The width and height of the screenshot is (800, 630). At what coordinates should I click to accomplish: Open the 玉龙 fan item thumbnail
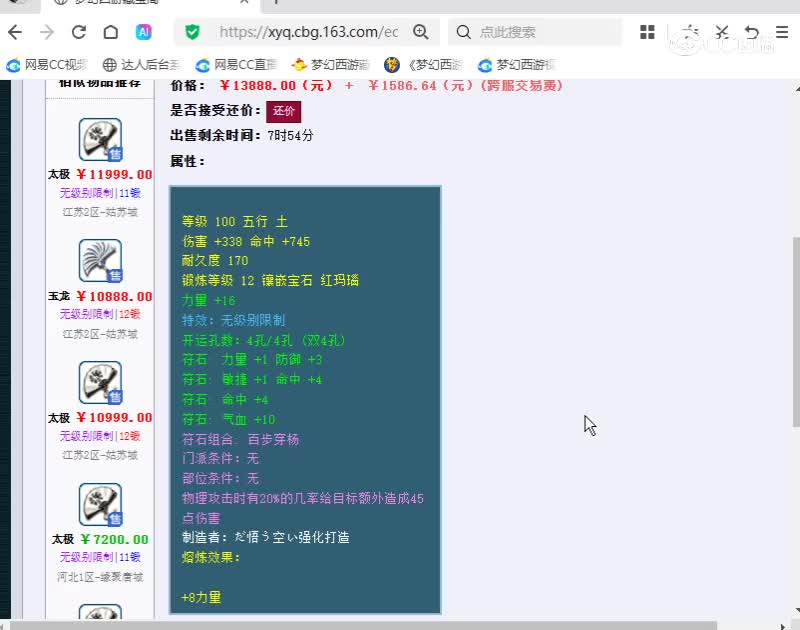pos(101,261)
